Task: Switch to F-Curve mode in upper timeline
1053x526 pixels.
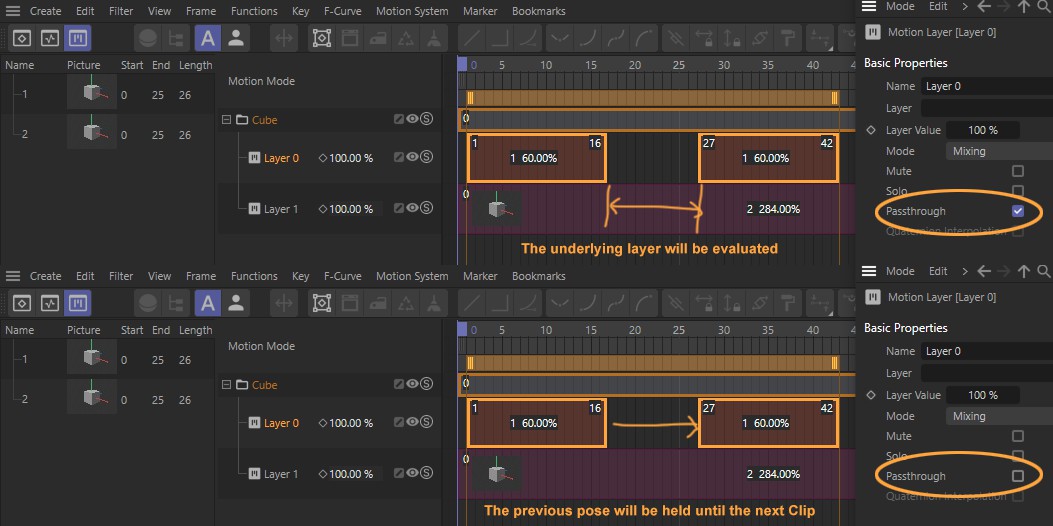Action: pyautogui.click(x=50, y=38)
